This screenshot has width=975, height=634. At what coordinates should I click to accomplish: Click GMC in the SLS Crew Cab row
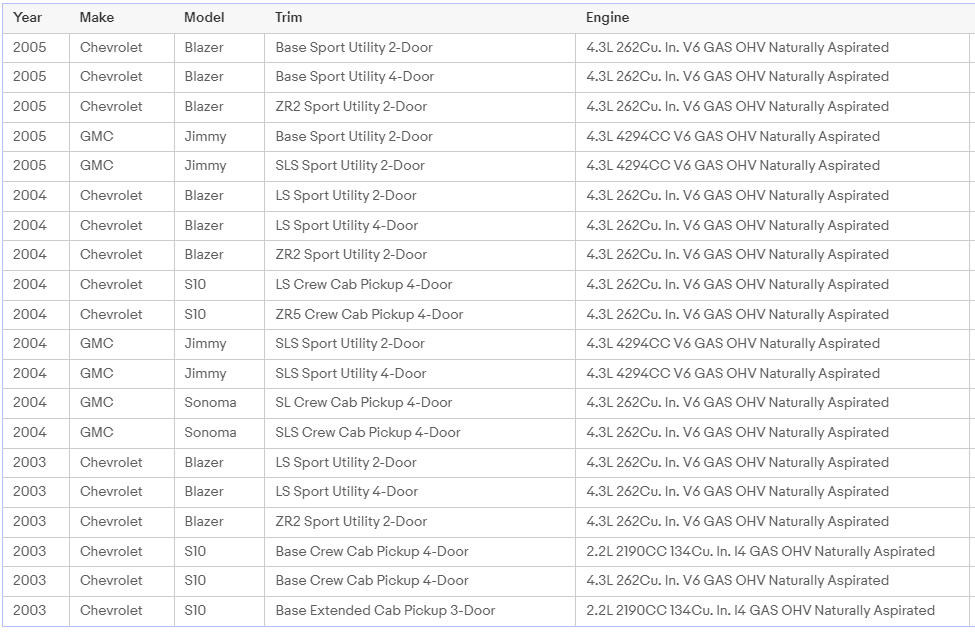click(97, 432)
